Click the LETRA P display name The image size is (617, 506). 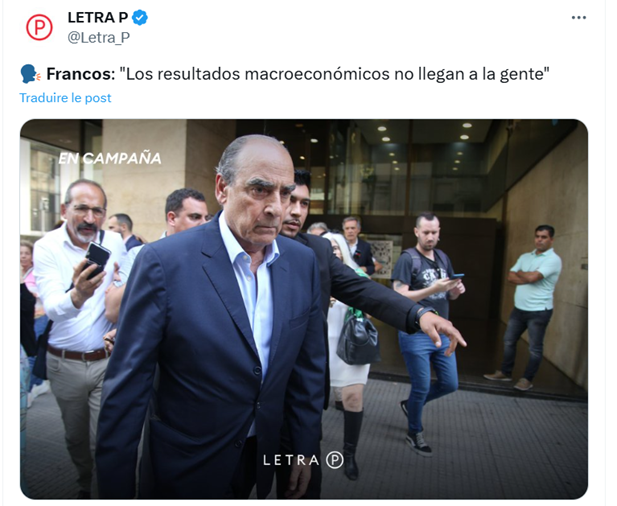[x=98, y=18]
